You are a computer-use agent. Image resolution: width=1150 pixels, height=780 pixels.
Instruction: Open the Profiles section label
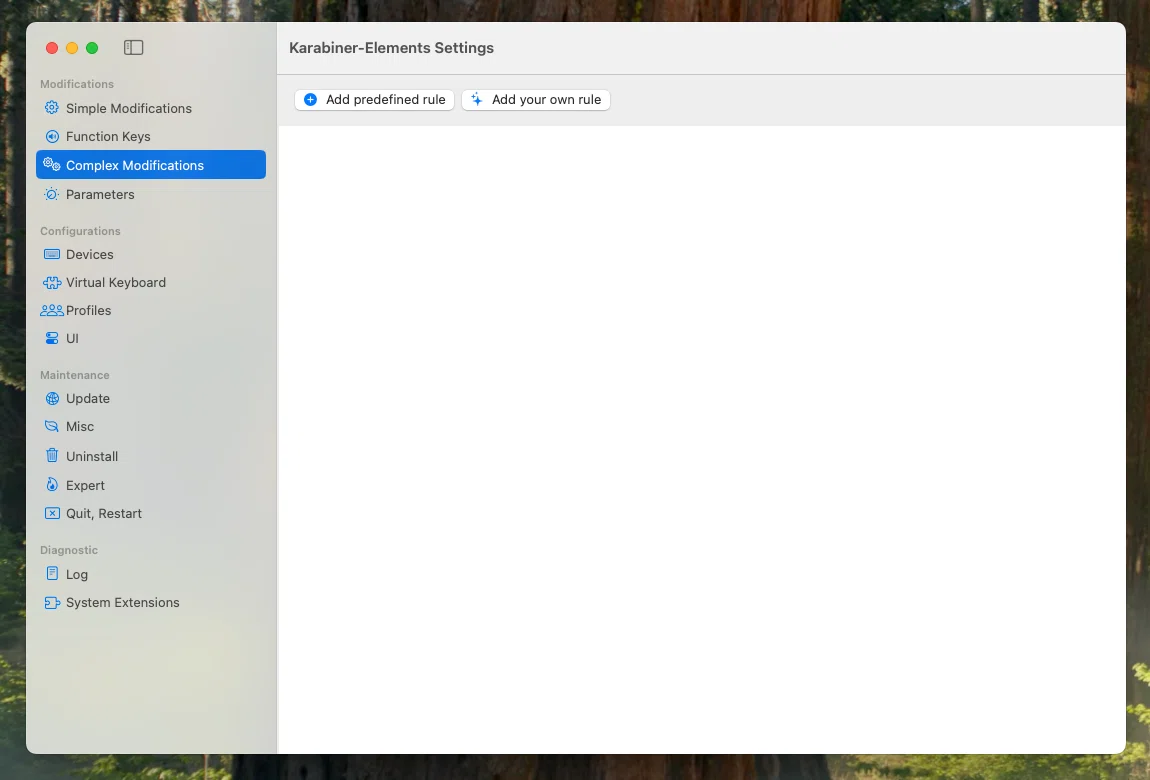pos(88,310)
